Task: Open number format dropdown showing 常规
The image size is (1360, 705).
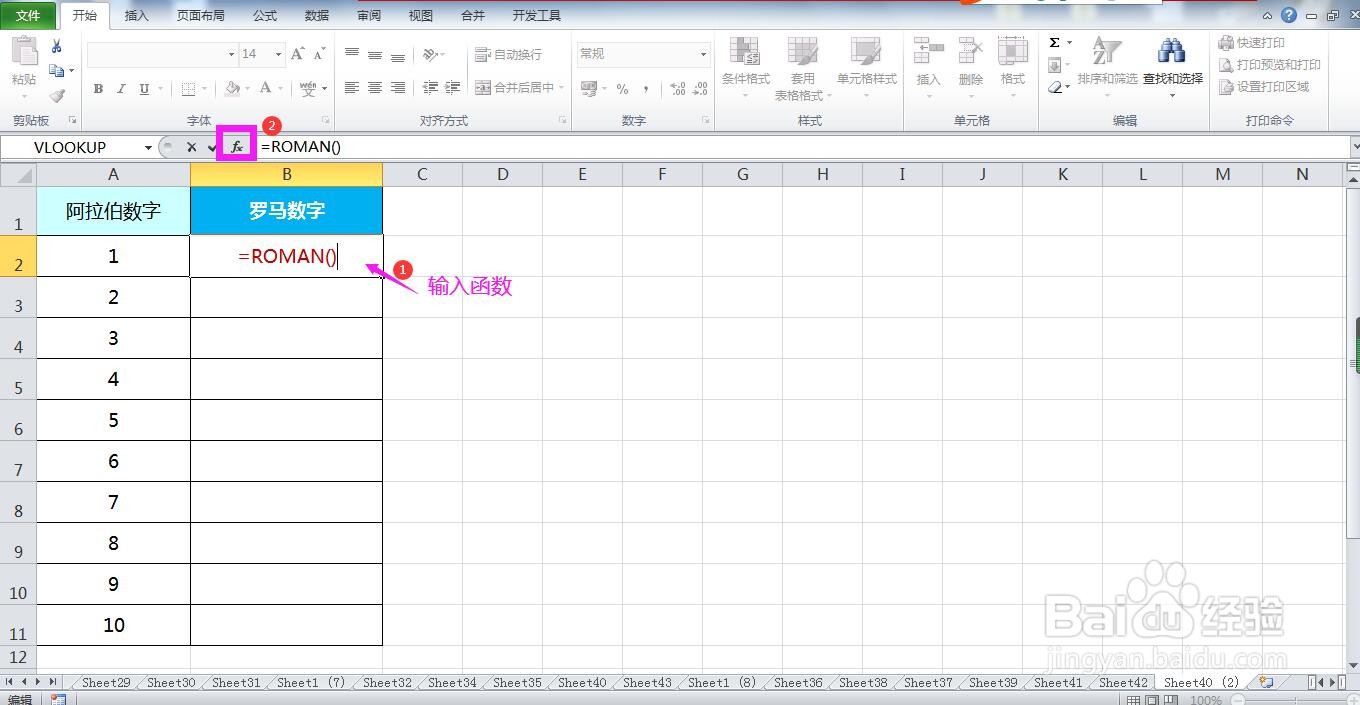Action: (x=703, y=54)
